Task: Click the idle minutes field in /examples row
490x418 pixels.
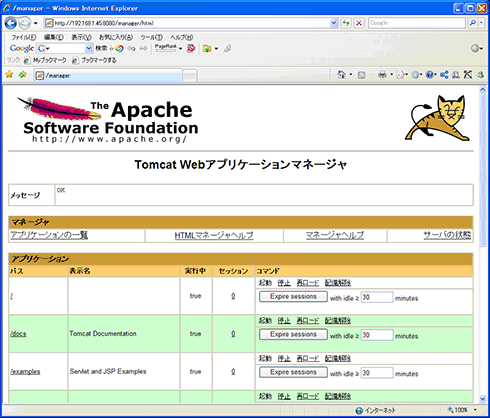Action: 377,373
